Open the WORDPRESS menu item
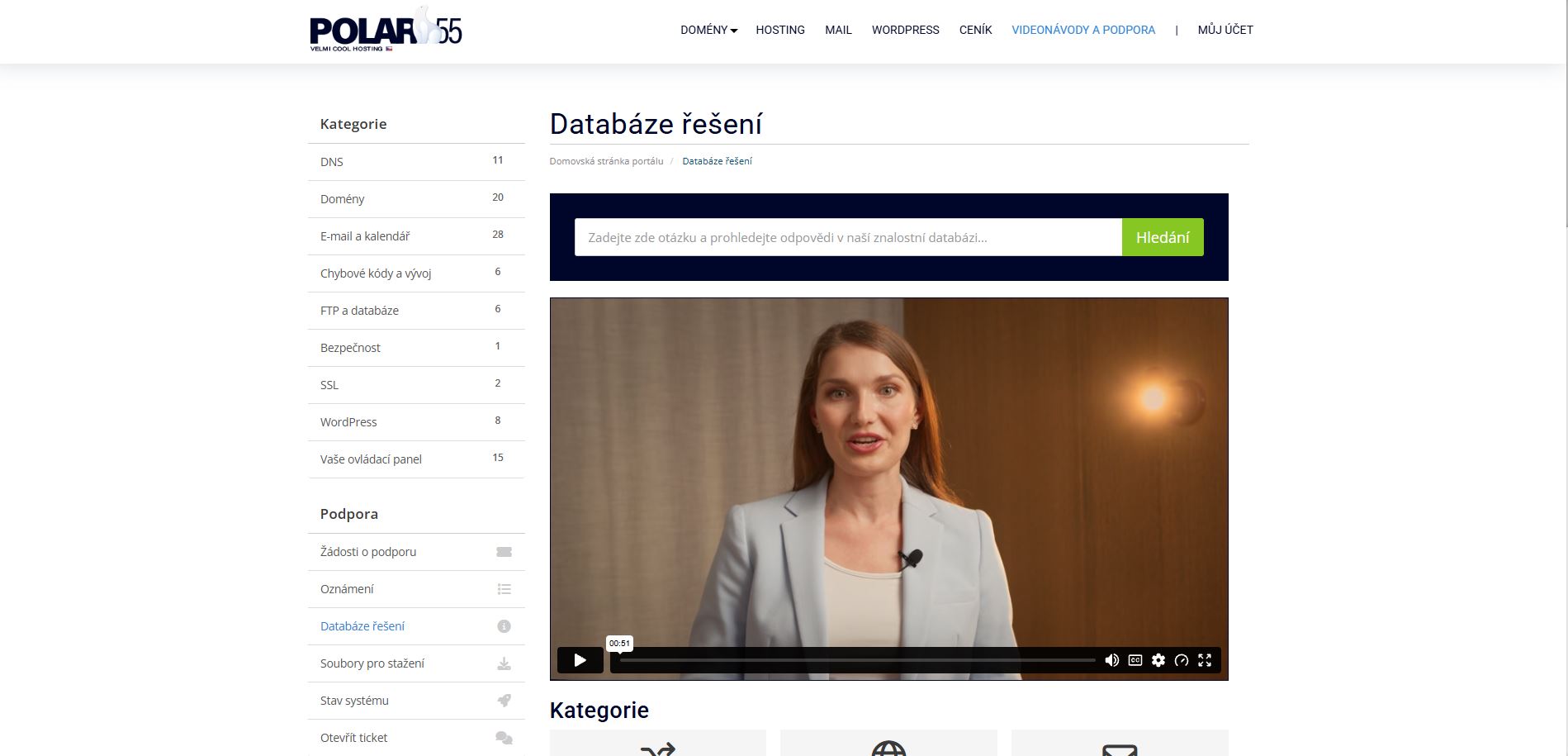This screenshot has width=1568, height=756. pyautogui.click(x=906, y=30)
